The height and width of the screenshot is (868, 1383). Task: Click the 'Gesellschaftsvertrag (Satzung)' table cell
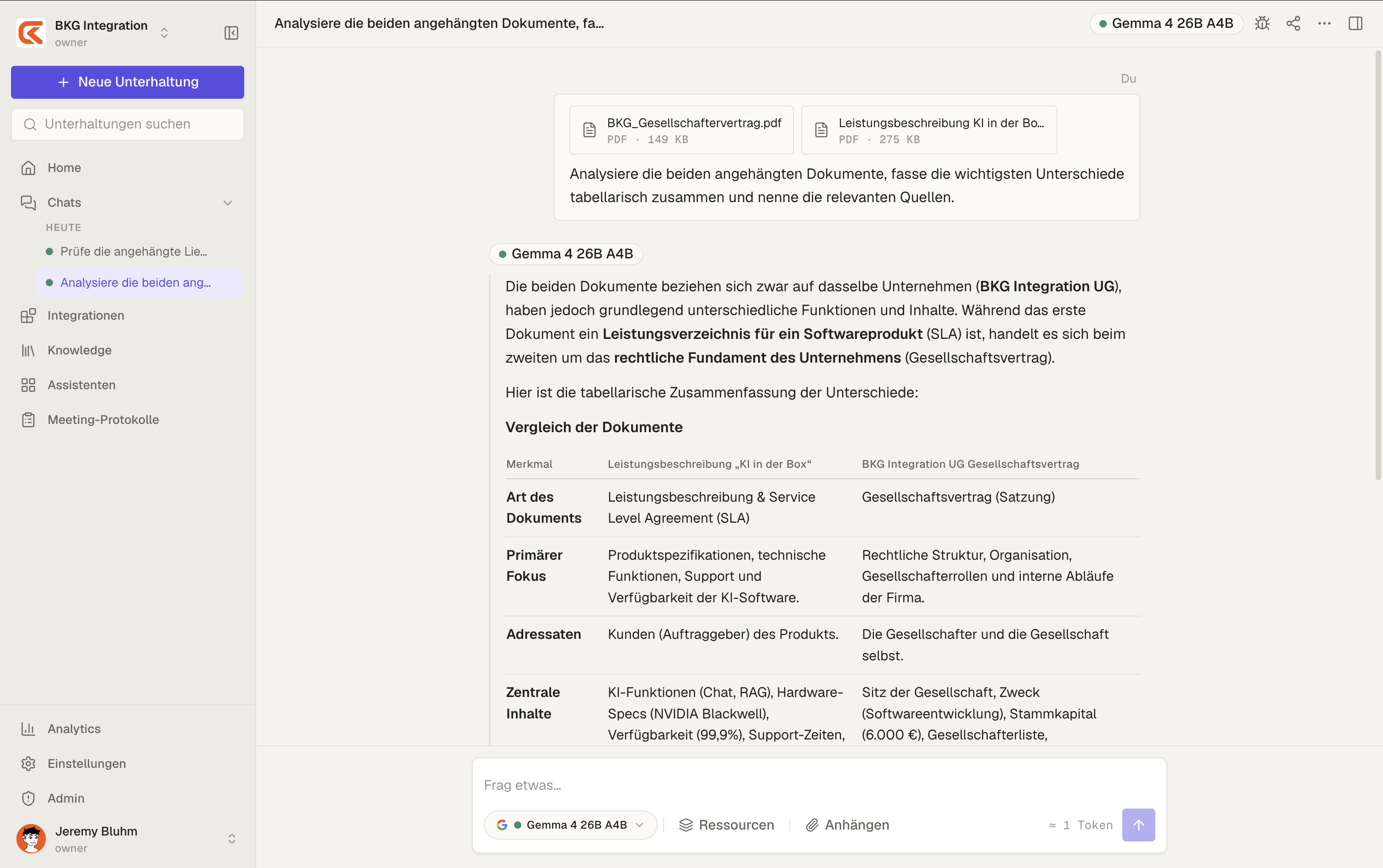click(958, 497)
